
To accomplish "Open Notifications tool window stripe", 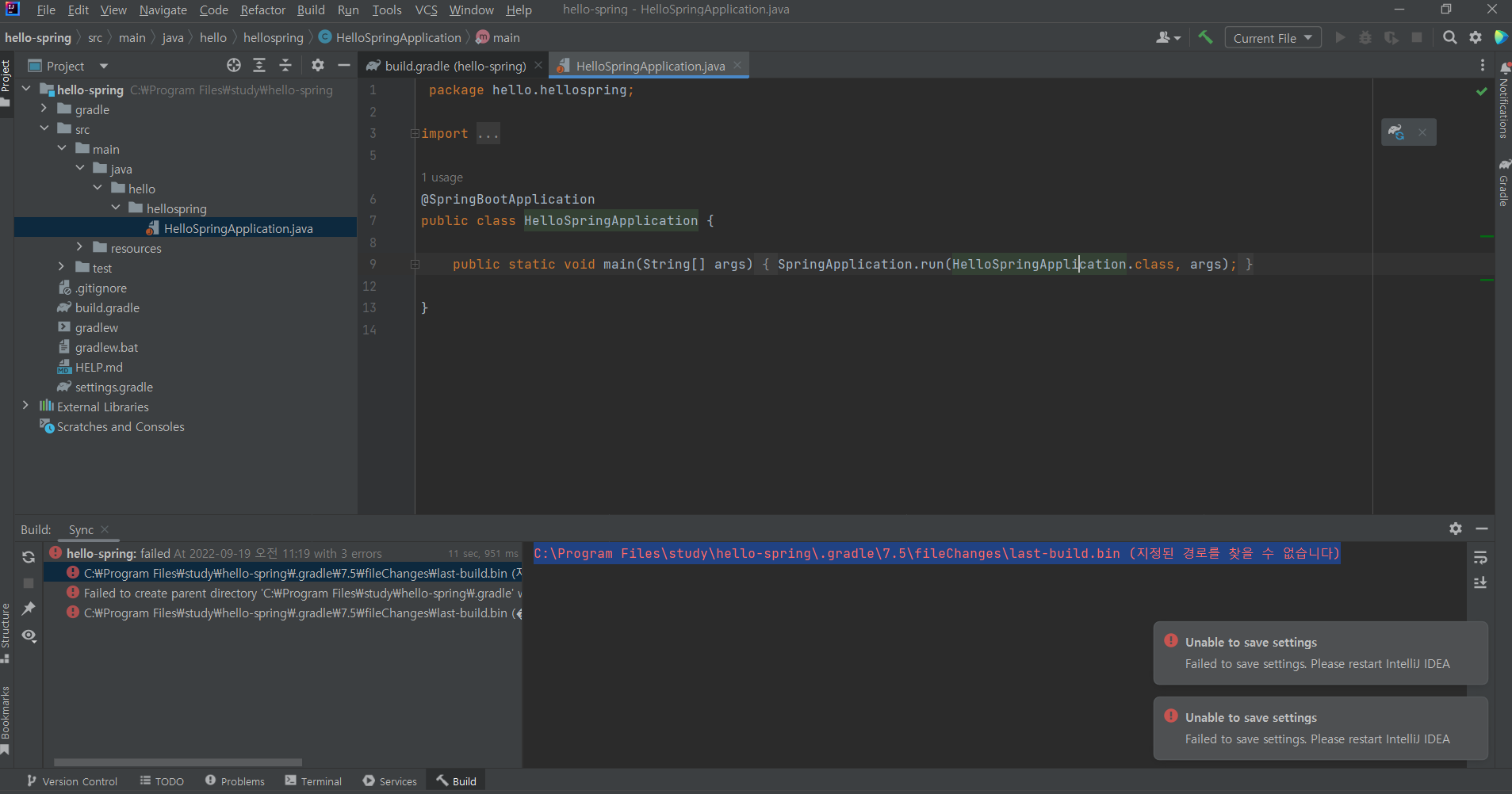I will point(1504,99).
